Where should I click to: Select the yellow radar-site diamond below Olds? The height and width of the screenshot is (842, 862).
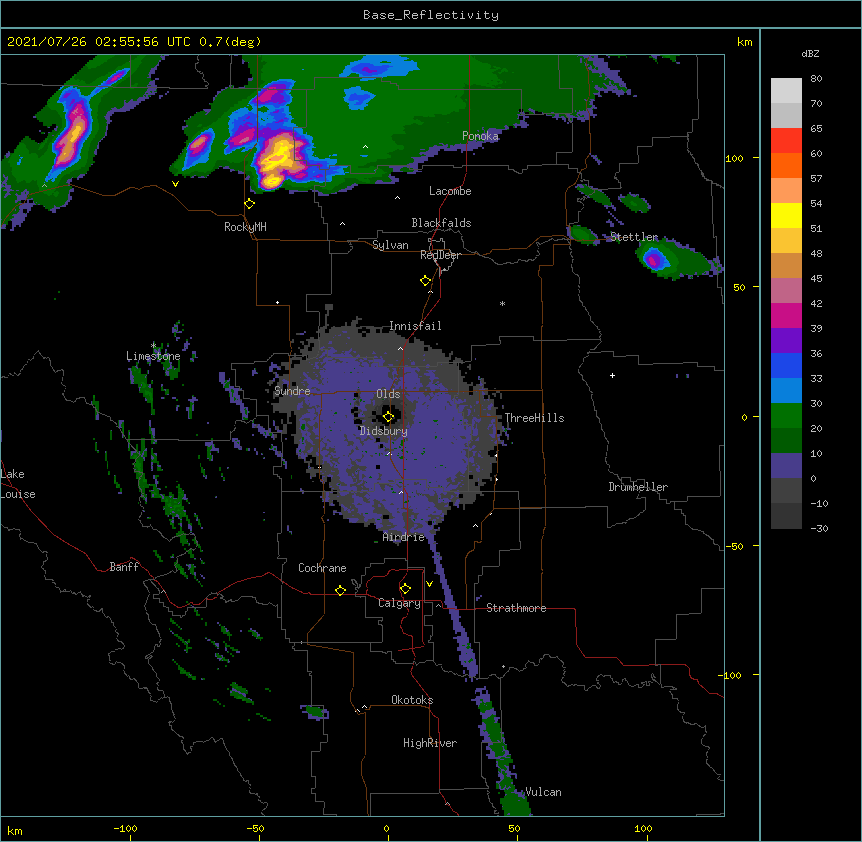(389, 417)
